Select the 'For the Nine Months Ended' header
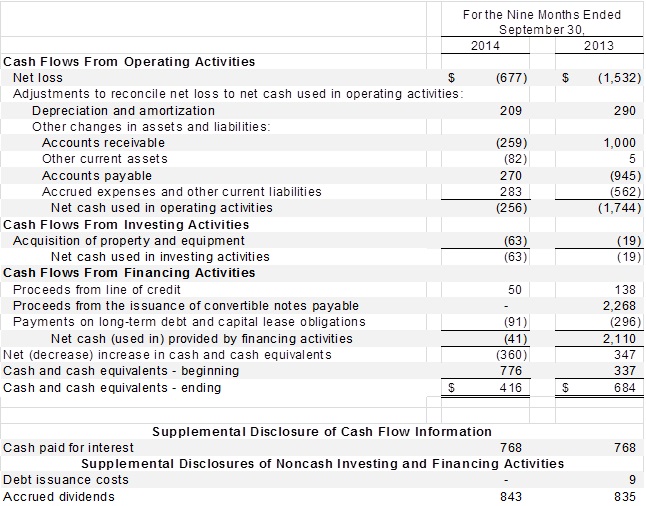The width and height of the screenshot is (646, 506). pyautogui.click(x=542, y=15)
